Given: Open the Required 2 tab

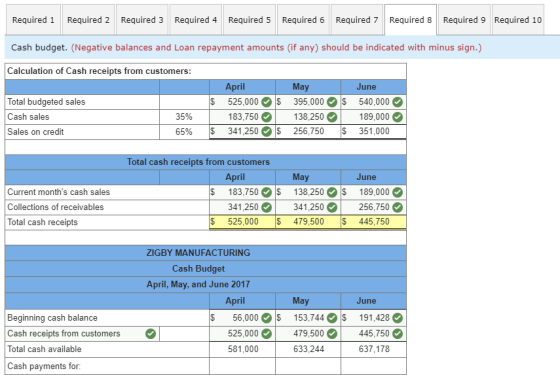Looking at the screenshot, I should (x=88, y=20).
